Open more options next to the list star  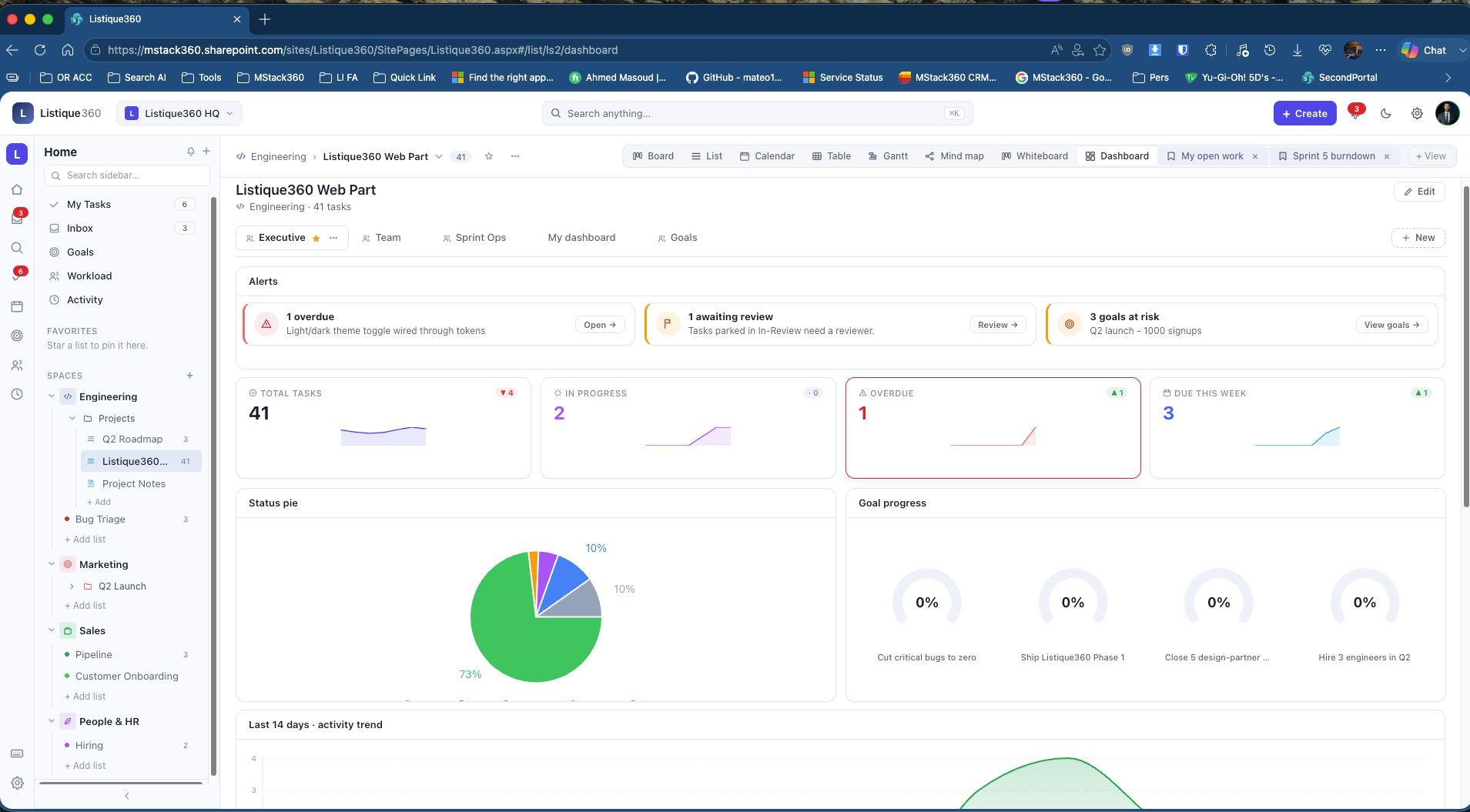coord(515,156)
